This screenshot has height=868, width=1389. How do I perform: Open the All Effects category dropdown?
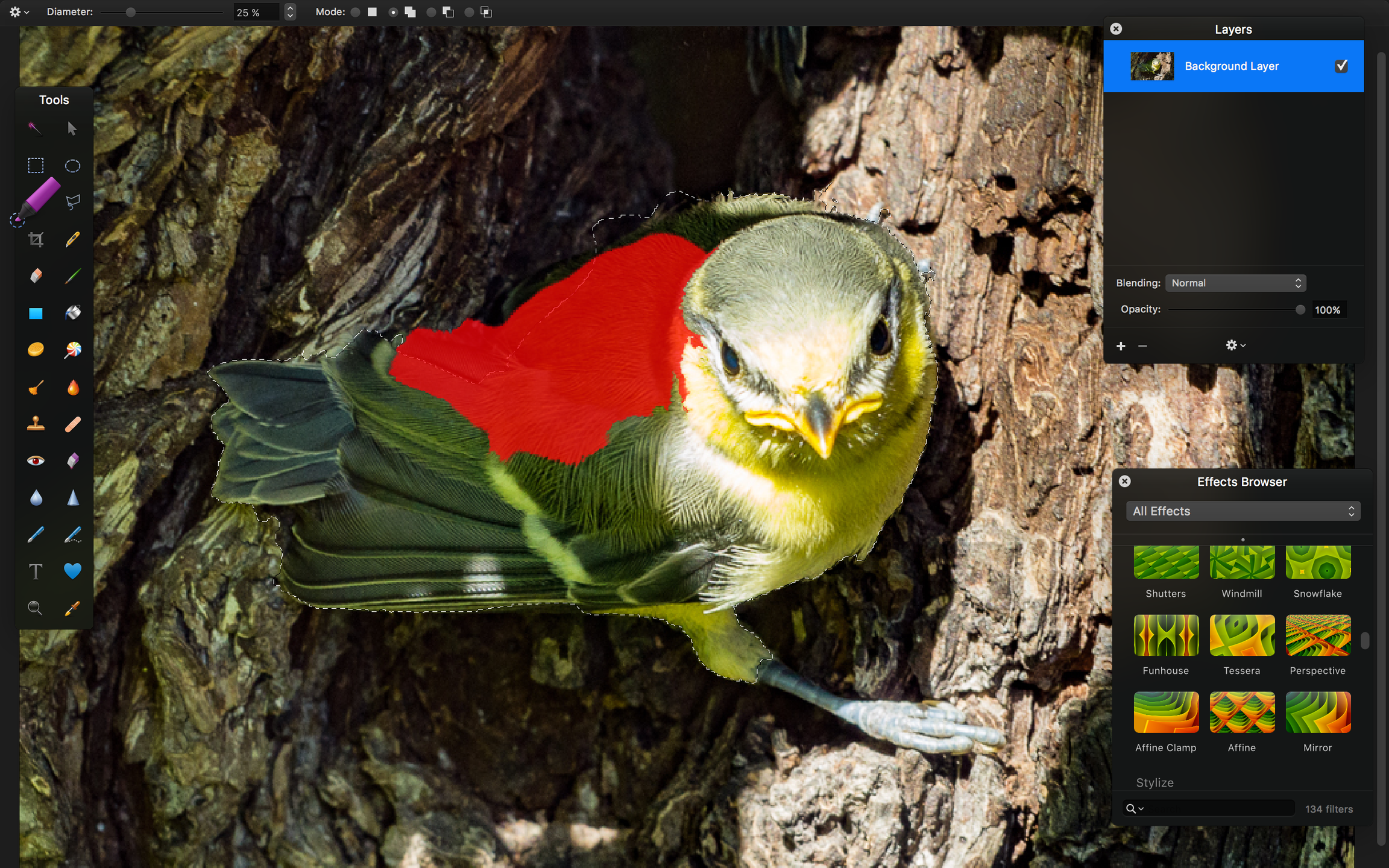1243,511
